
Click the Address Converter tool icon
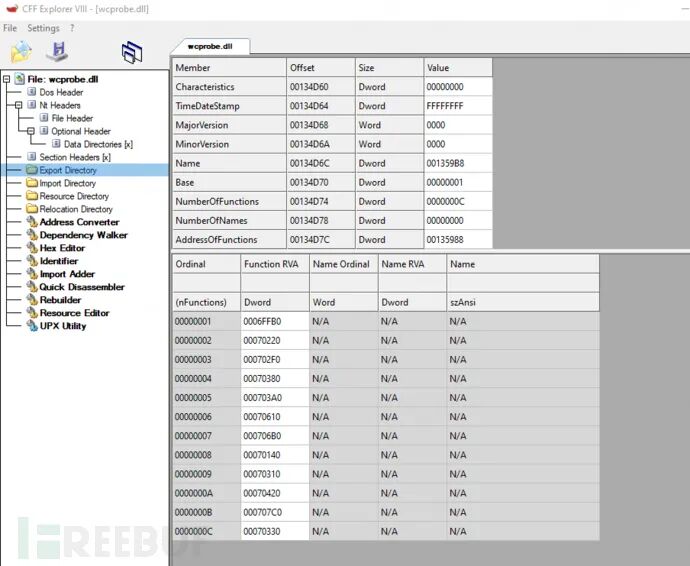[32, 222]
